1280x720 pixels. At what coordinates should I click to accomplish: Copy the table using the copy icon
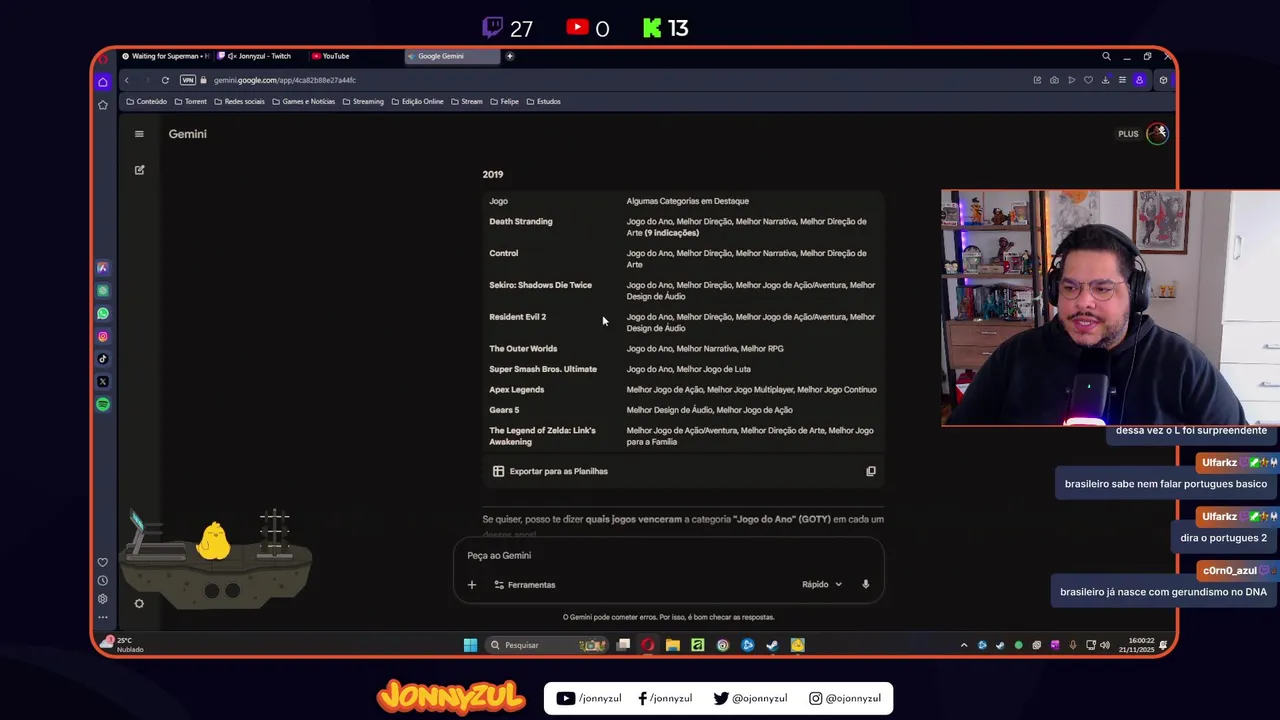coord(871,471)
